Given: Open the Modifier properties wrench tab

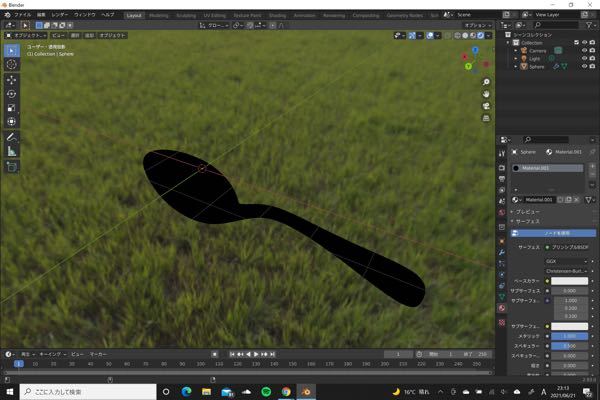Looking at the screenshot, I should 502,252.
